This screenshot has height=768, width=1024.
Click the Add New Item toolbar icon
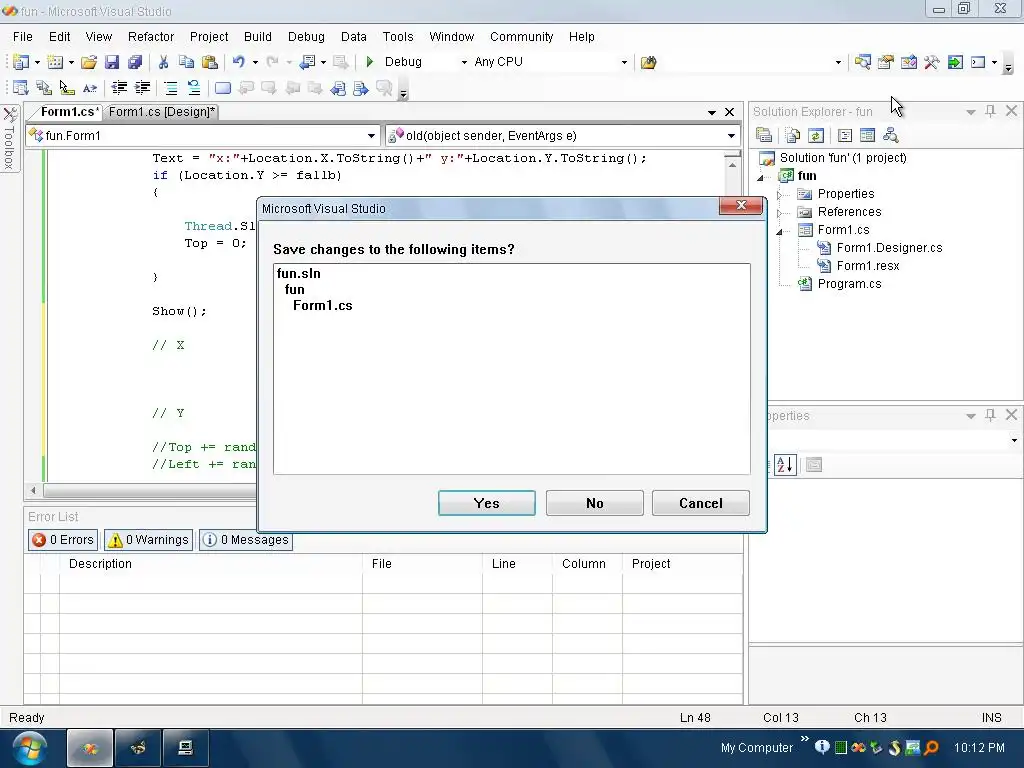tap(56, 62)
